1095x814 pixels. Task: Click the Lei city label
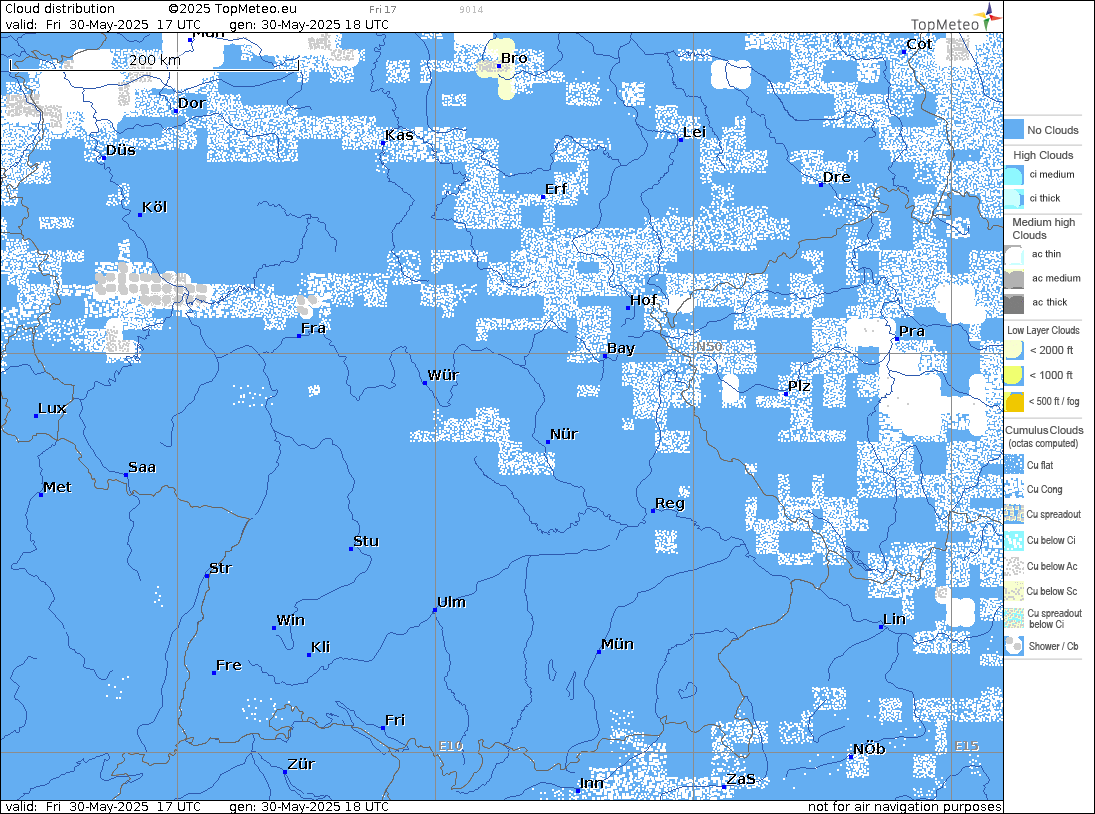click(694, 132)
